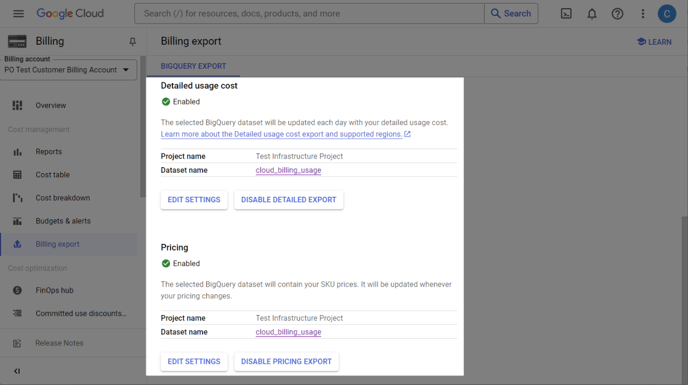Pin the Billing product with pin icon

point(132,42)
